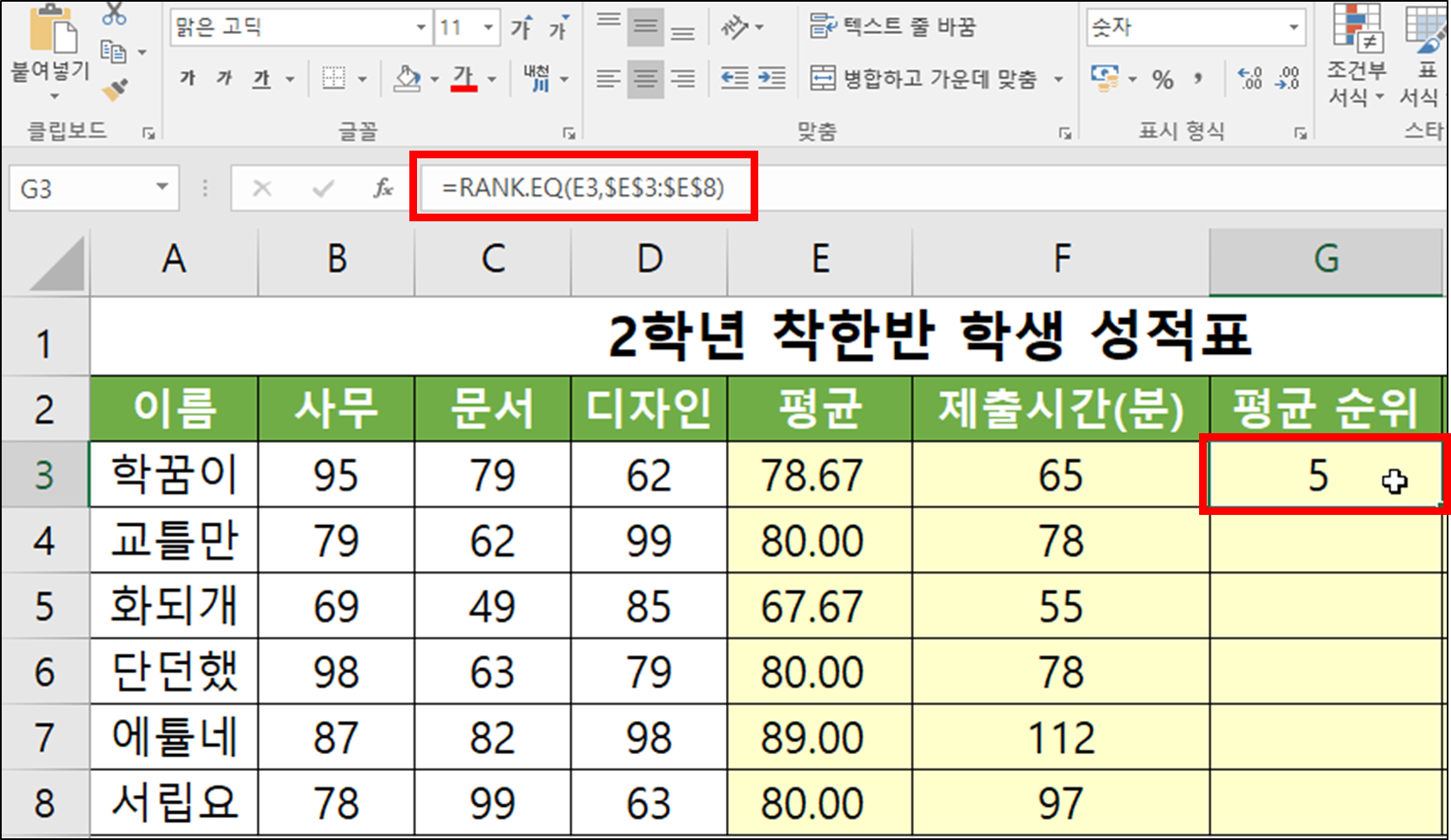
Task: Click the Copy icon
Action: (x=114, y=51)
